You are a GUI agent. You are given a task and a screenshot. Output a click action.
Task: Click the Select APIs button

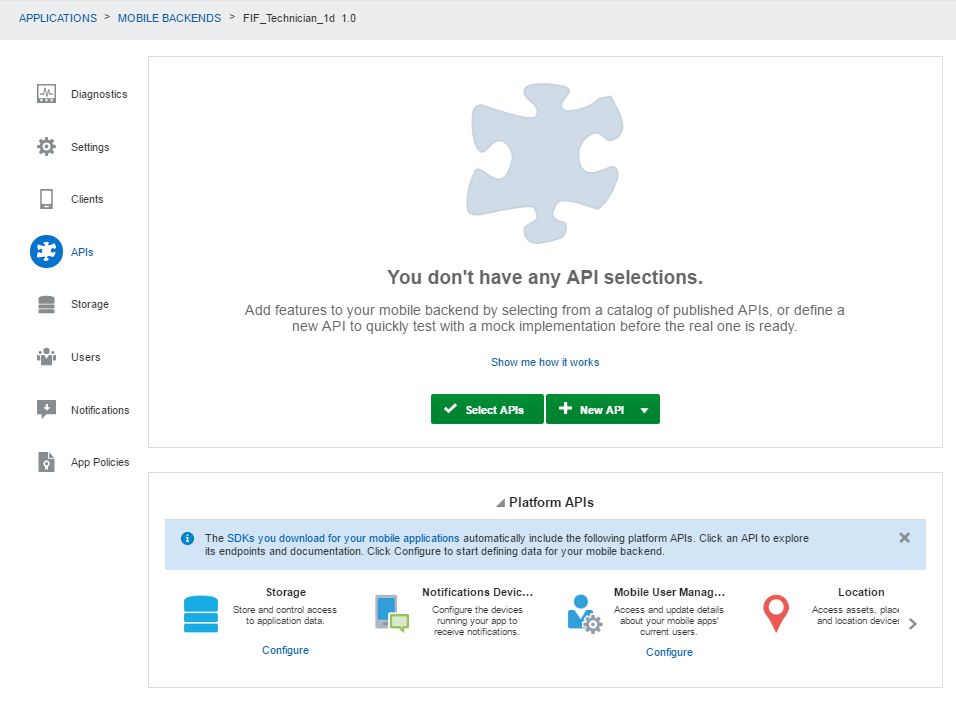(x=486, y=409)
